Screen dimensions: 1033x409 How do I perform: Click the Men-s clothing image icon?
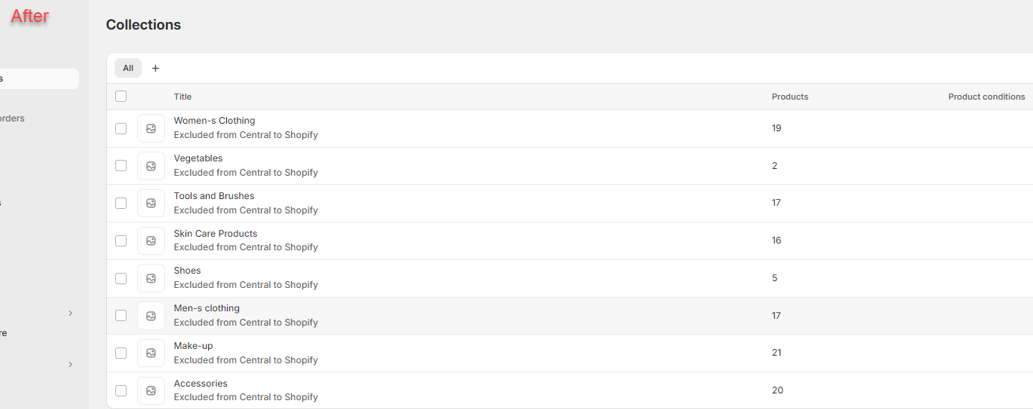coord(151,316)
